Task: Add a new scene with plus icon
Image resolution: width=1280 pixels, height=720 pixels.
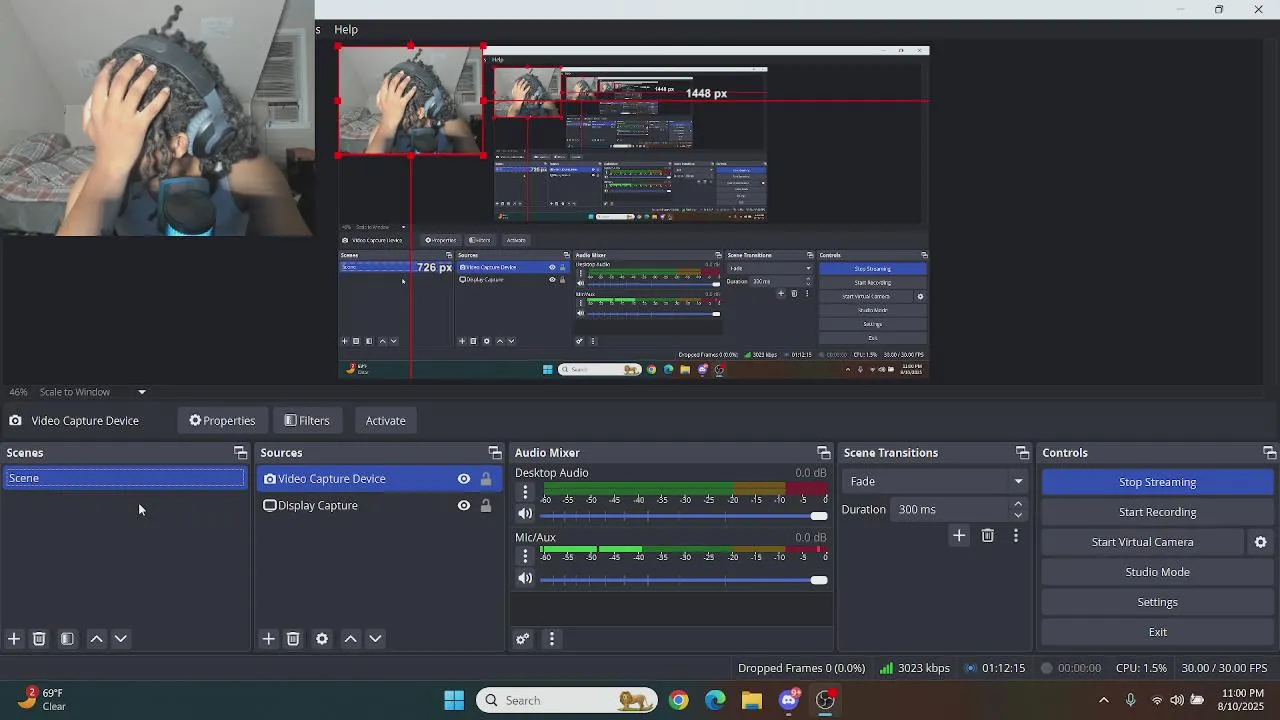Action: (14, 639)
